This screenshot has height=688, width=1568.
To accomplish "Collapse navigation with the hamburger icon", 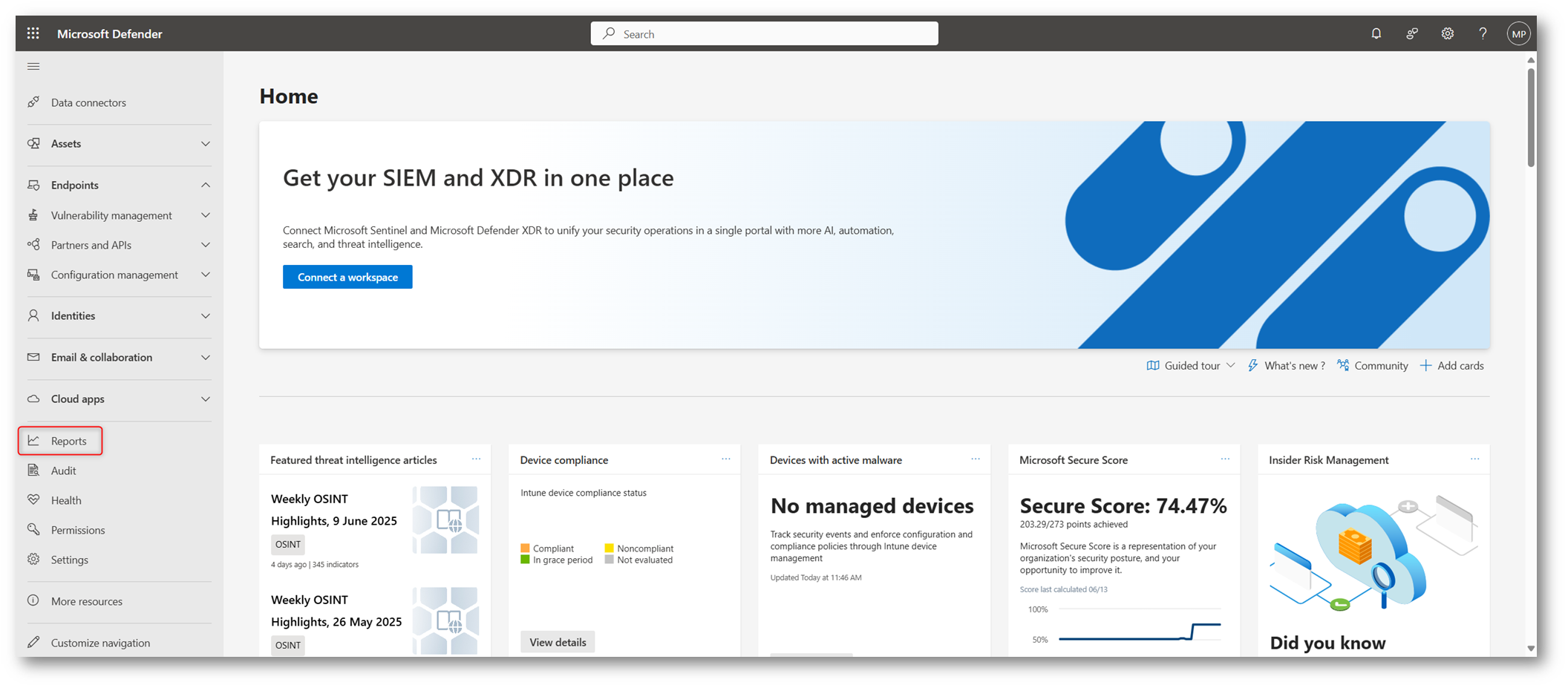I will coord(33,67).
